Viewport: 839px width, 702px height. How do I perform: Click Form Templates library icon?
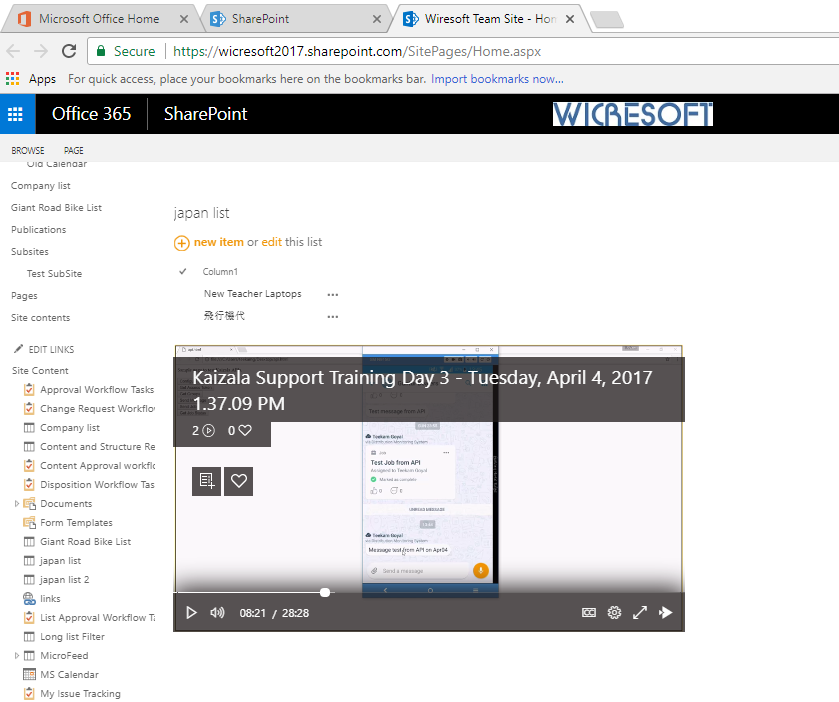point(29,523)
